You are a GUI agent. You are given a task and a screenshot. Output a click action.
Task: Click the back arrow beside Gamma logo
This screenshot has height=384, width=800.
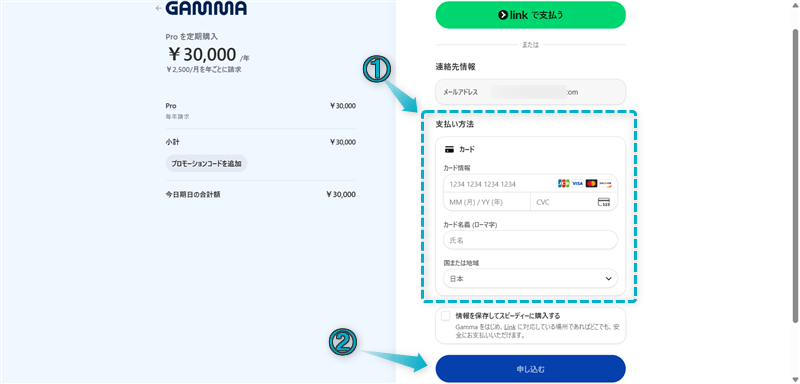[x=159, y=8]
